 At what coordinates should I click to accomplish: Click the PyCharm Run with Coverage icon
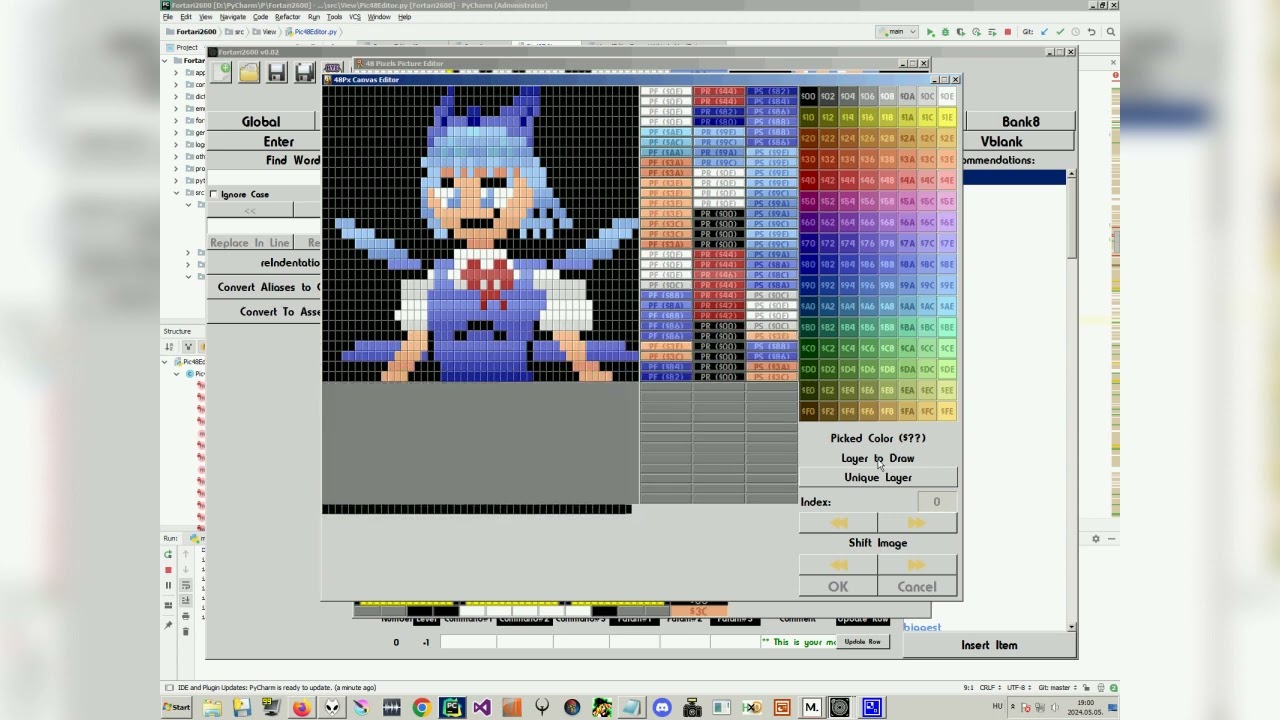coord(961,32)
